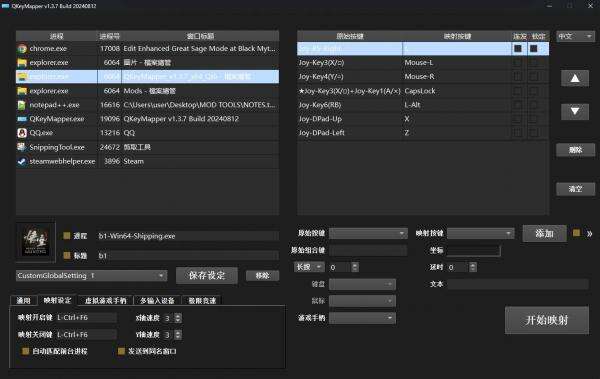Open the CustomGlobalSetting 1 dropdown
The width and height of the screenshot is (600, 379).
click(91, 276)
